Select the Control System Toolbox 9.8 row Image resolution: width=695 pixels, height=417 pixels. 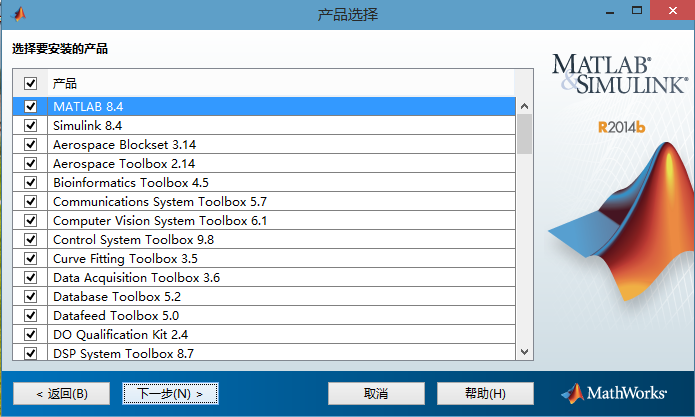(x=133, y=239)
